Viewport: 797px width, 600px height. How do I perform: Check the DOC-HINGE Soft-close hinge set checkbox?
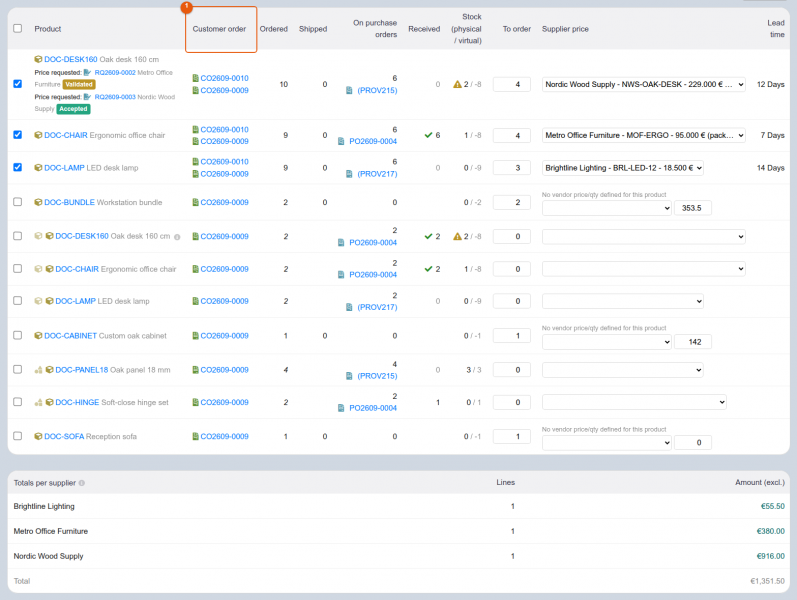coord(18,402)
